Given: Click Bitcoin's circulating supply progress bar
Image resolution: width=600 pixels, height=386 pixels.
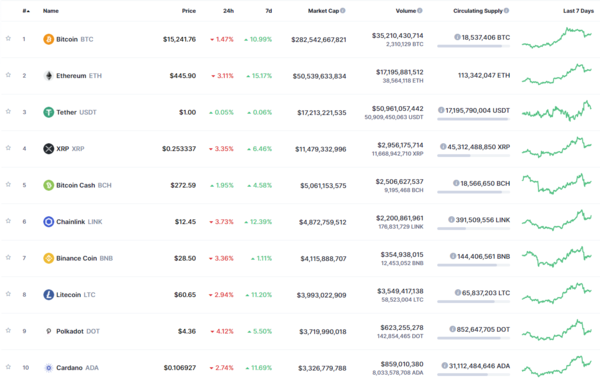Looking at the screenshot, I should pyautogui.click(x=474, y=46).
